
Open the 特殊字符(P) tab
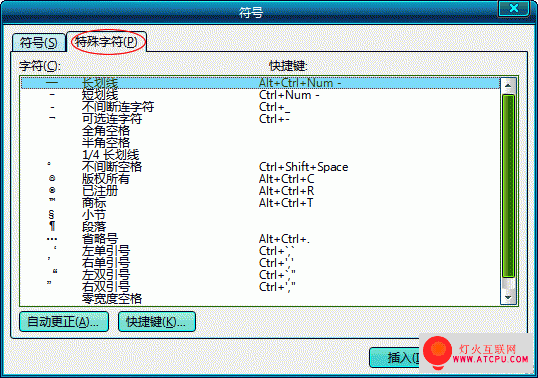pos(107,42)
